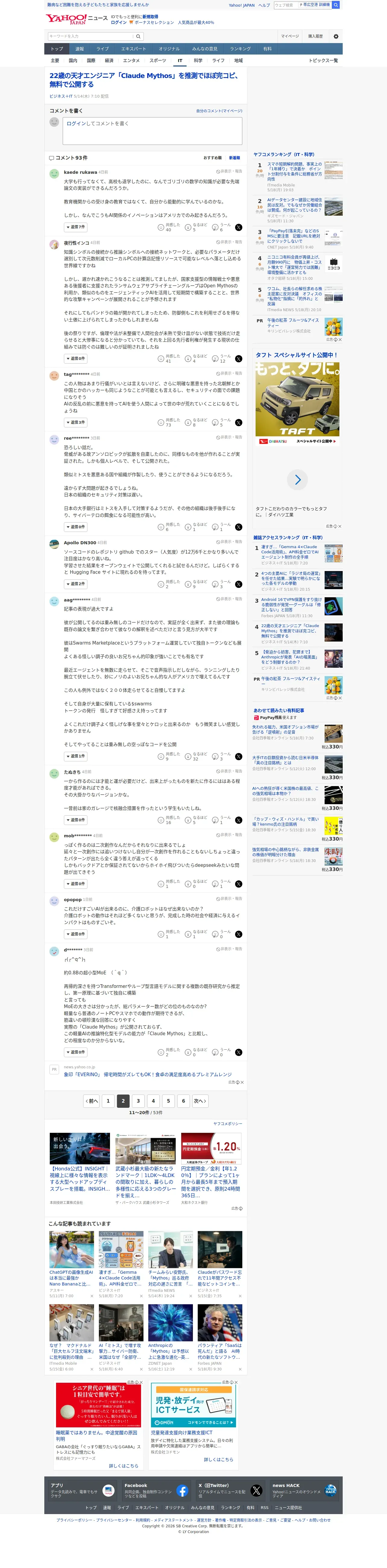
Task: Share d******* comment via X icon
Action: pyautogui.click(x=238, y=1052)
